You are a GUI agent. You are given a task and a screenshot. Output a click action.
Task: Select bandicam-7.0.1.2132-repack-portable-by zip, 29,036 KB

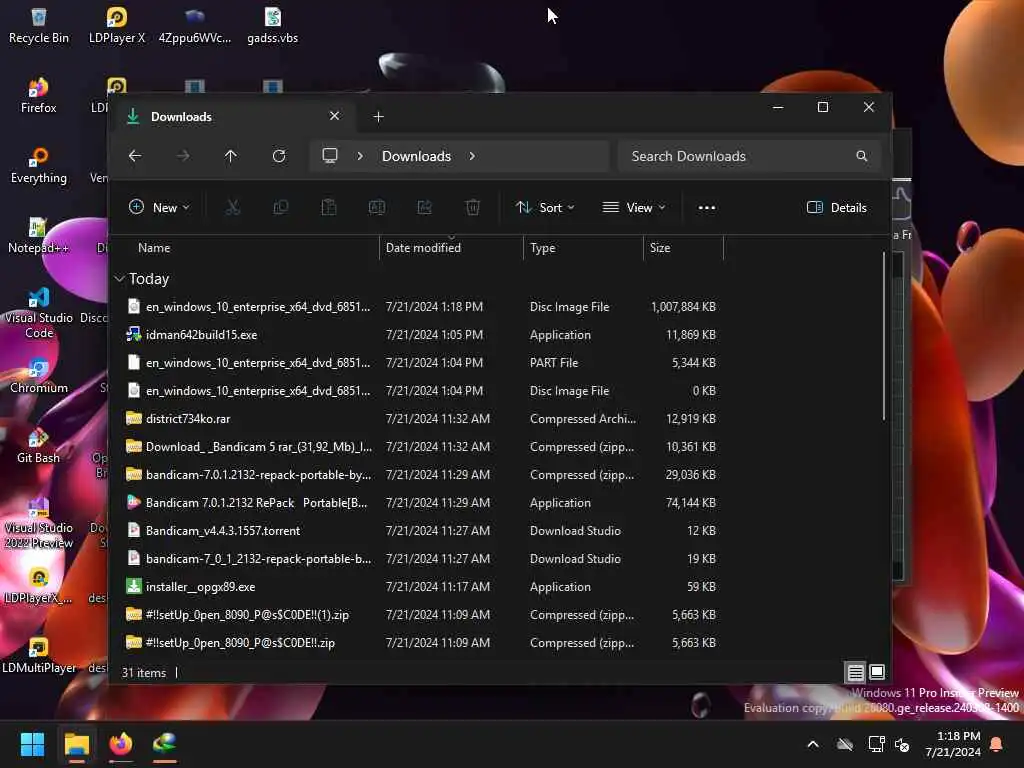tap(422, 475)
